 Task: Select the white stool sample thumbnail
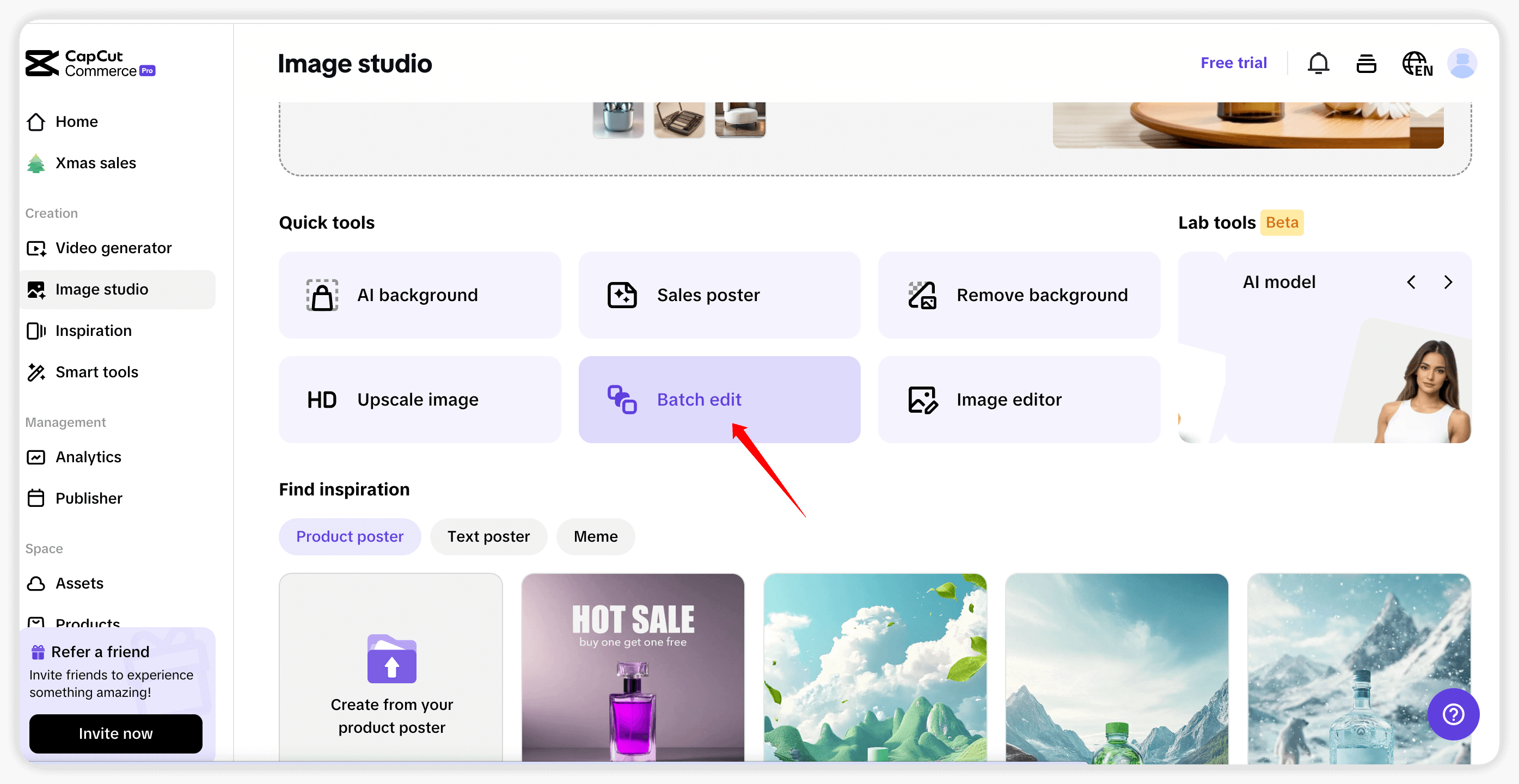pos(740,120)
